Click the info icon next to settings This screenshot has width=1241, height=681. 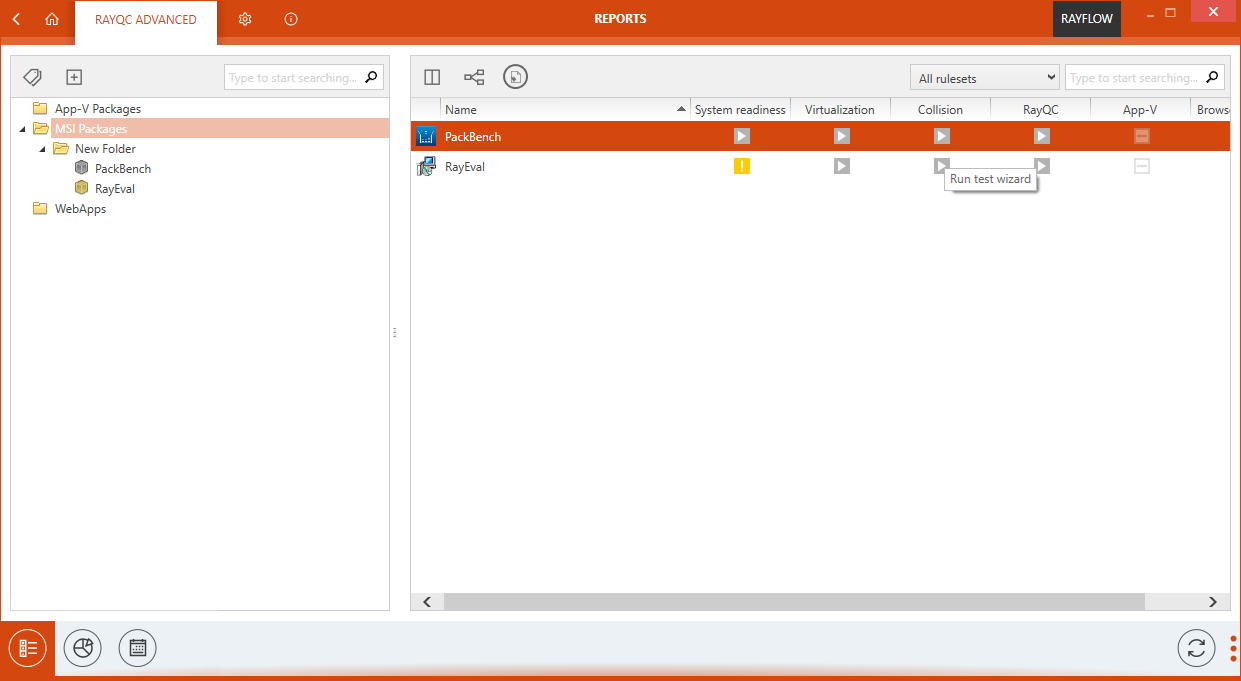coord(290,19)
